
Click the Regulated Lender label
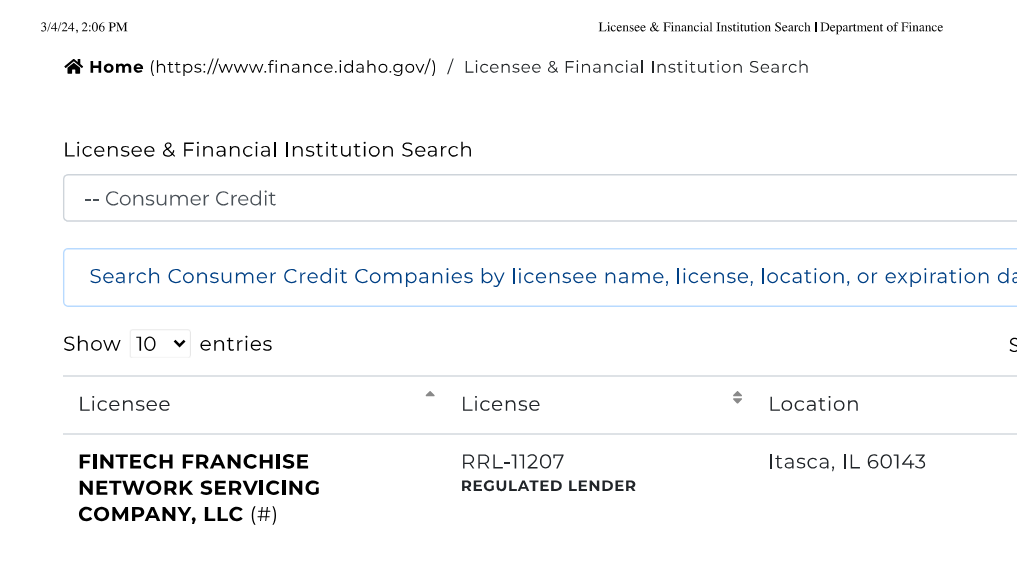(x=549, y=486)
